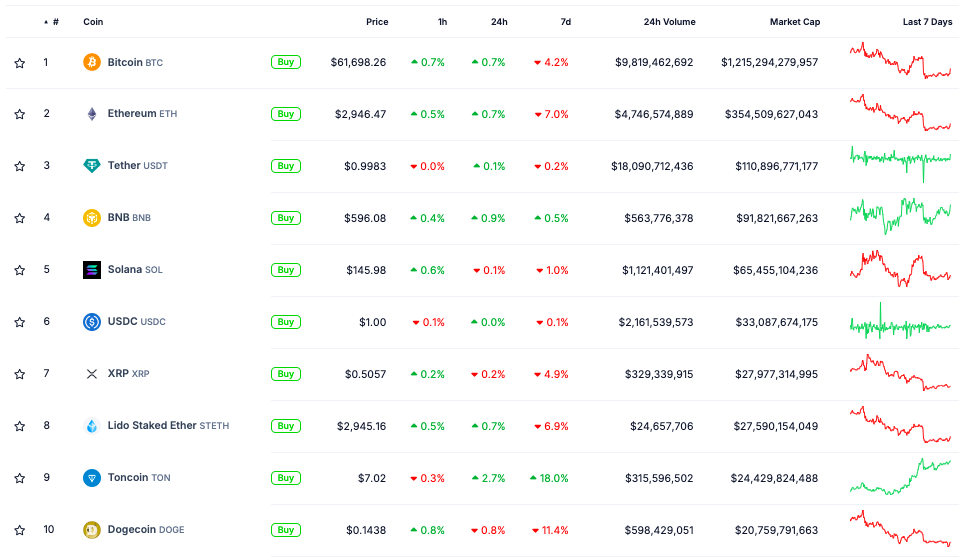Image resolution: width=966 pixels, height=560 pixels.
Task: Click the Solana logo icon
Action: [92, 270]
